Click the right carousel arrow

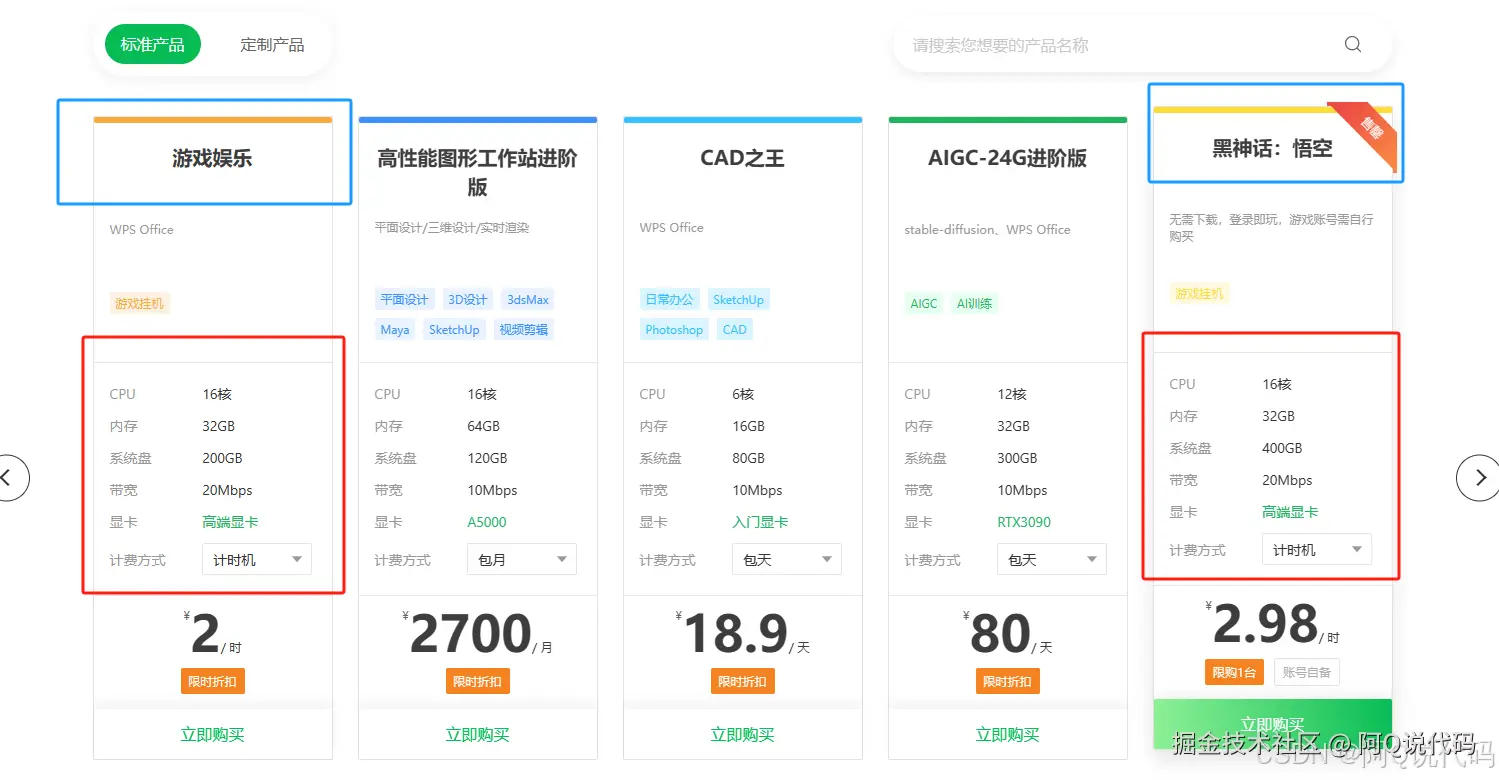pos(1478,478)
